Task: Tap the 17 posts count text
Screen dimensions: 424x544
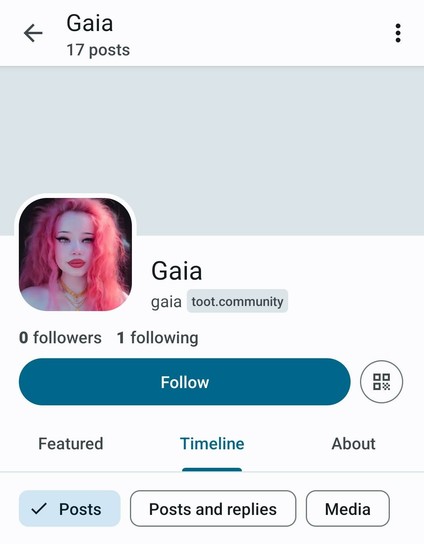Action: (x=98, y=50)
